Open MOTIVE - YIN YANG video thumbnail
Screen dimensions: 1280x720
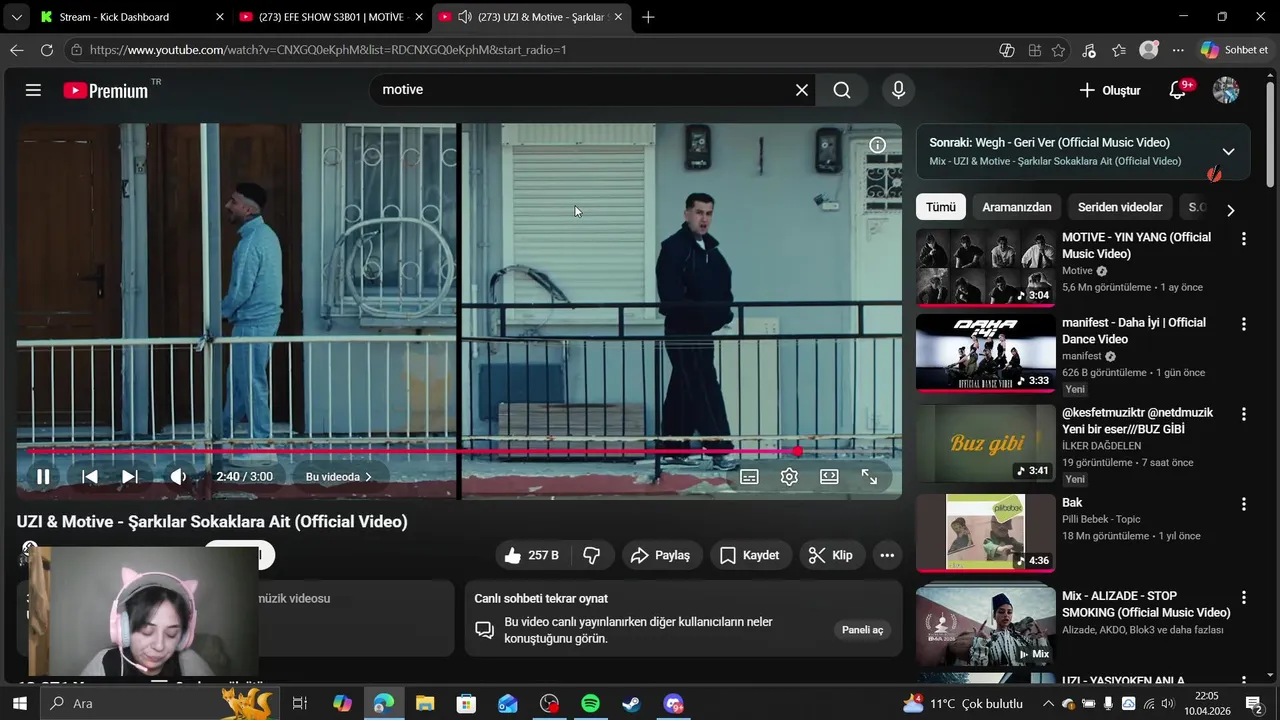point(985,267)
